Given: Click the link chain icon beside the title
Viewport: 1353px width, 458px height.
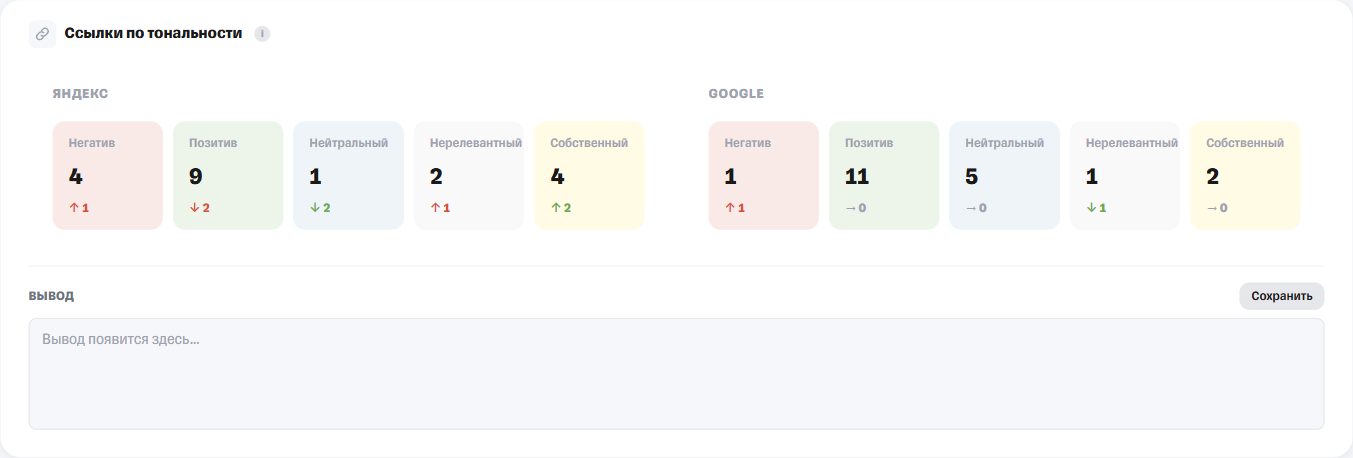Looking at the screenshot, I should click(x=43, y=33).
